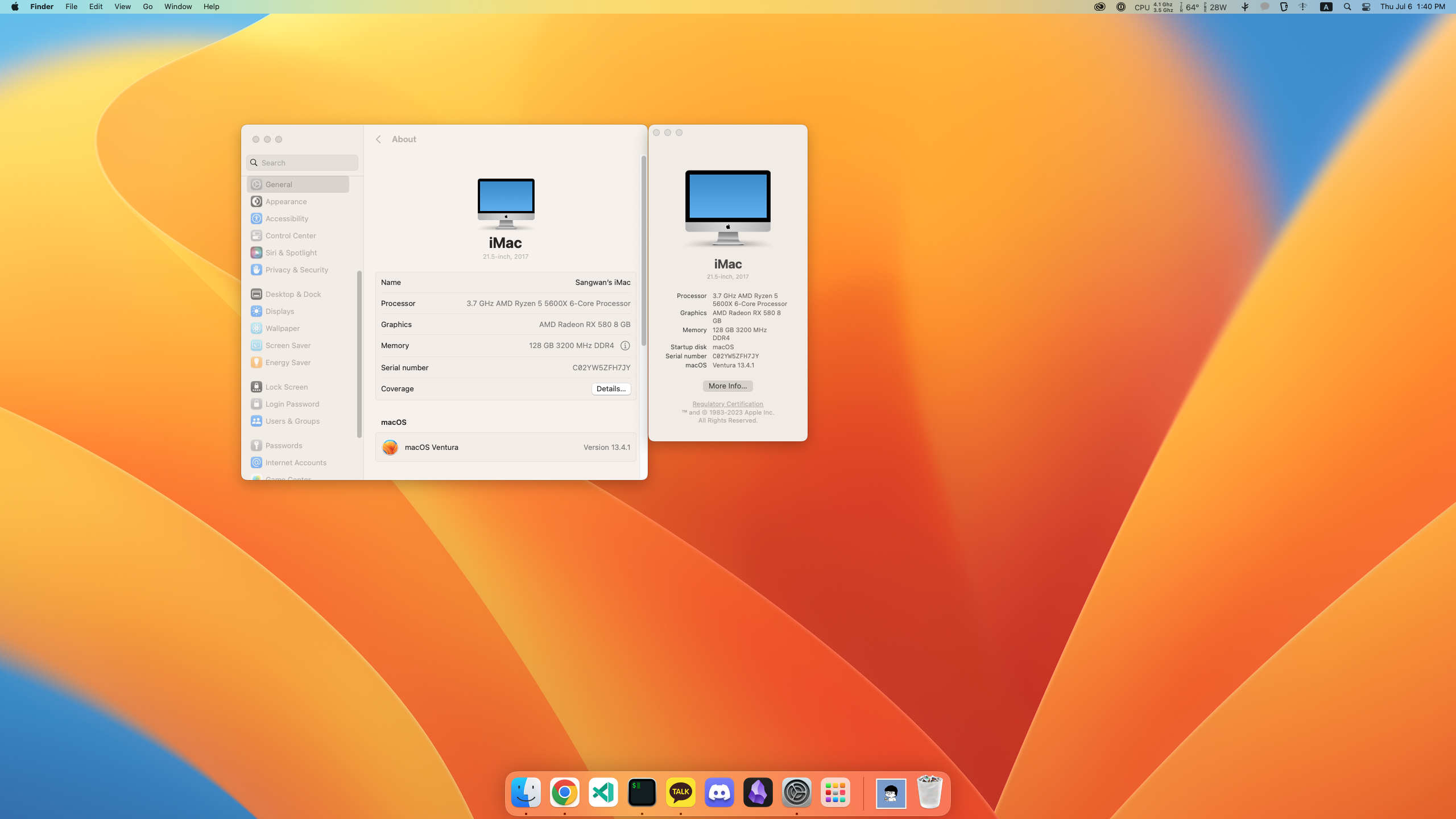Launch Visual Studio Code from the Dock
The image size is (1456, 819).
tap(603, 792)
